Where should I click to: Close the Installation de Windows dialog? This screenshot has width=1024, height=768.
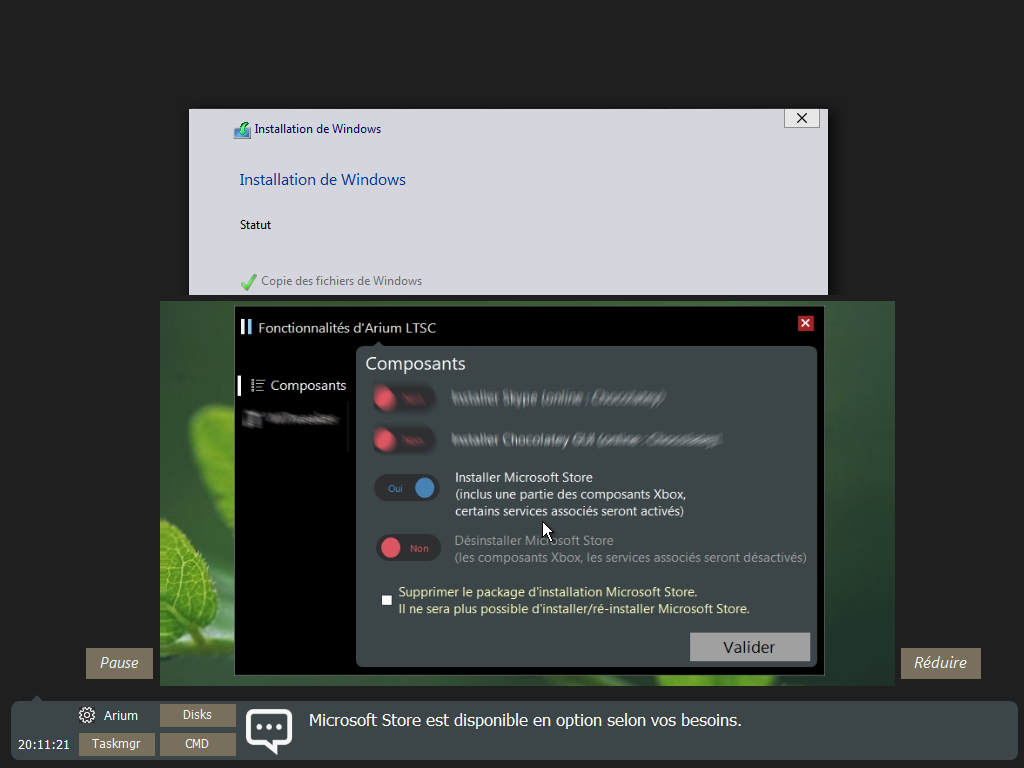tap(802, 118)
